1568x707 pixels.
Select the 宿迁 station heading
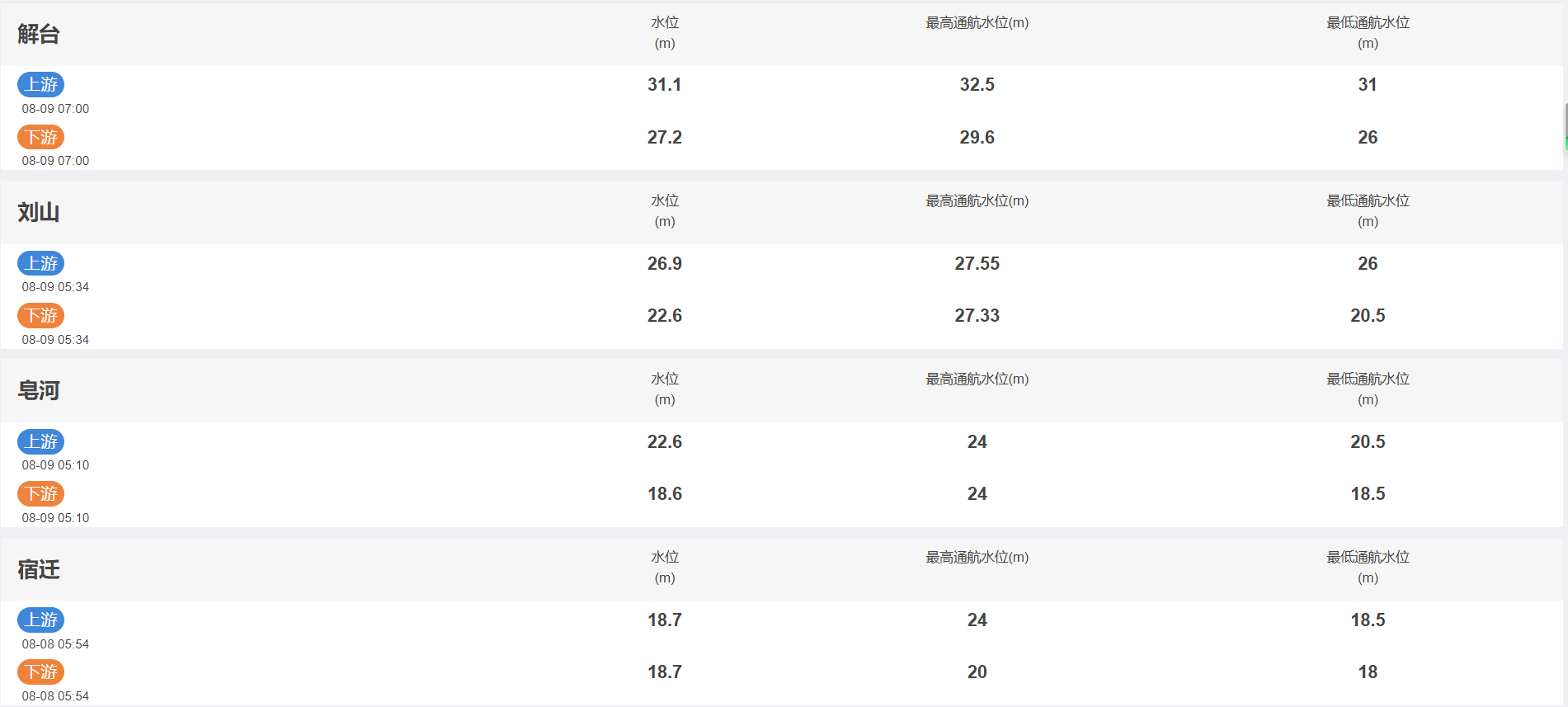(x=39, y=569)
